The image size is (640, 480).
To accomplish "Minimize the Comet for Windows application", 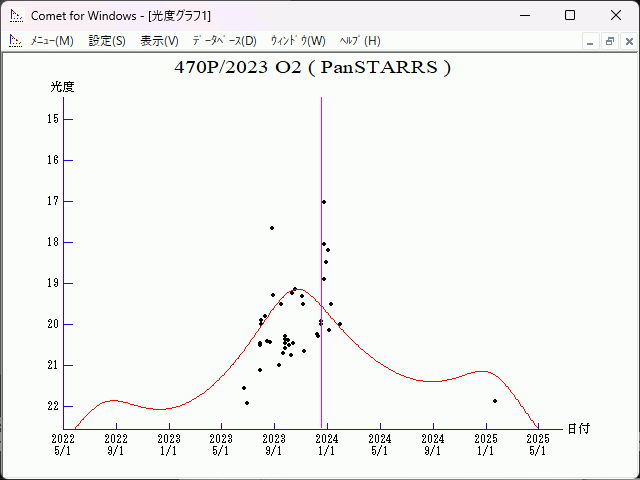I will coord(523,16).
